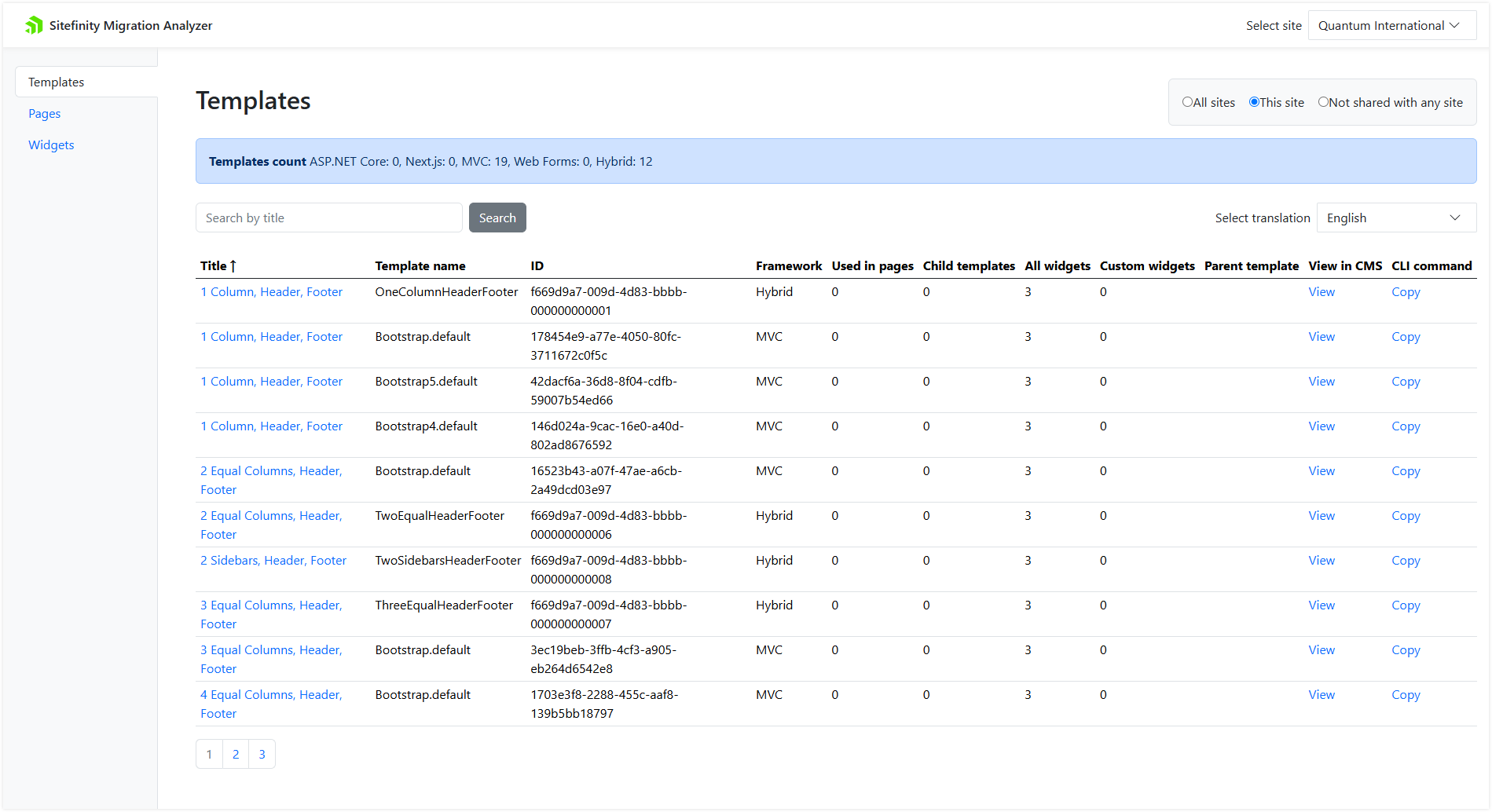This screenshot has width=1492, height=812.
Task: Go to page 2 of results
Action: click(x=236, y=754)
